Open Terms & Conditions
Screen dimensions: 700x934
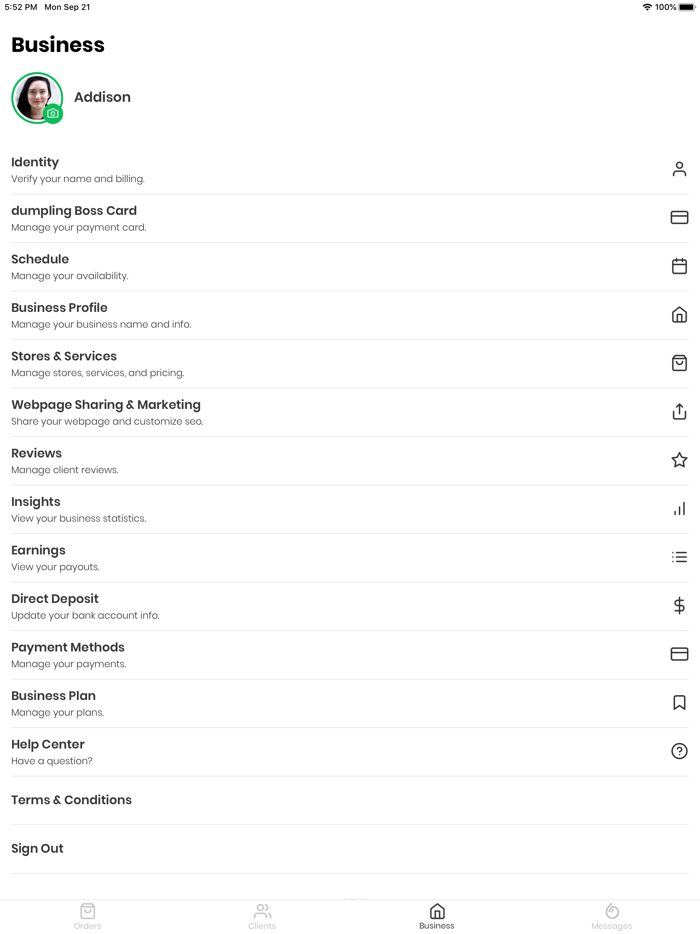coord(71,800)
